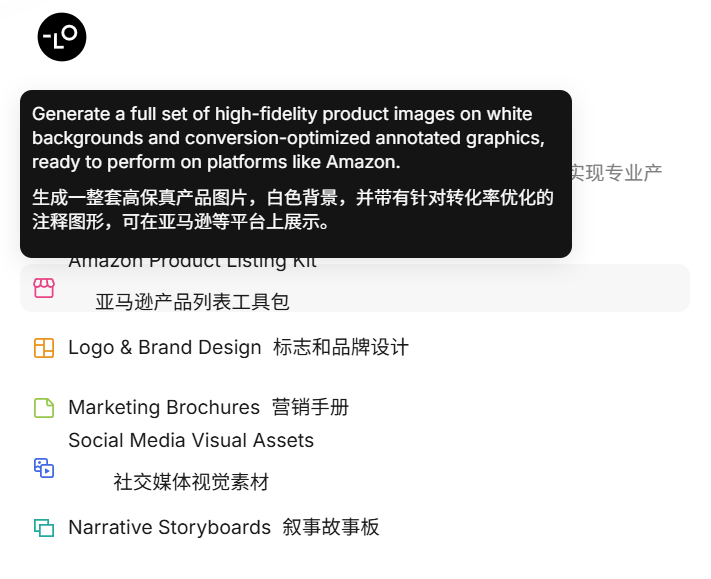Click the 标志和品牌设计 translation text
711x579 pixels.
point(341,348)
